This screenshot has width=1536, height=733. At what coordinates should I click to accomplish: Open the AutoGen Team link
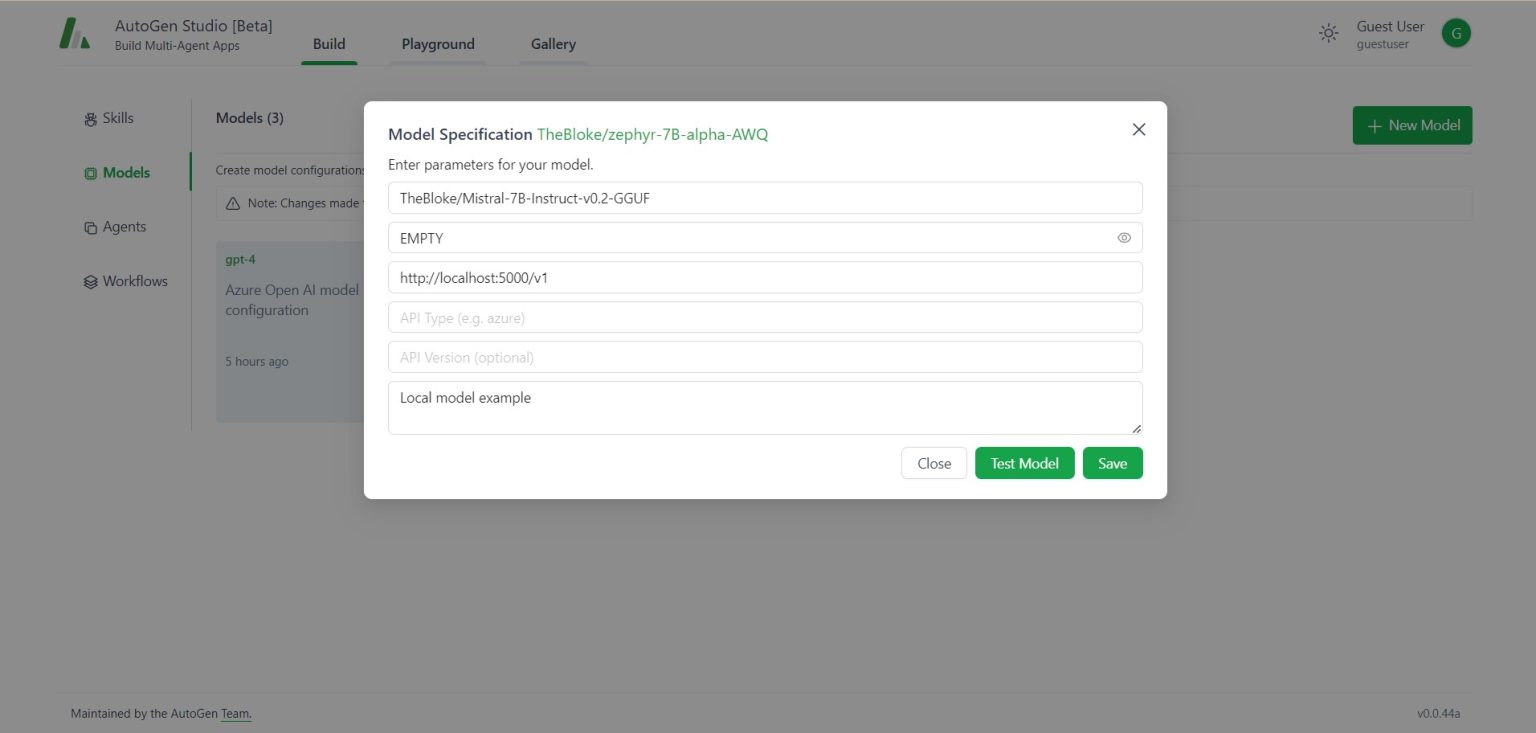237,713
